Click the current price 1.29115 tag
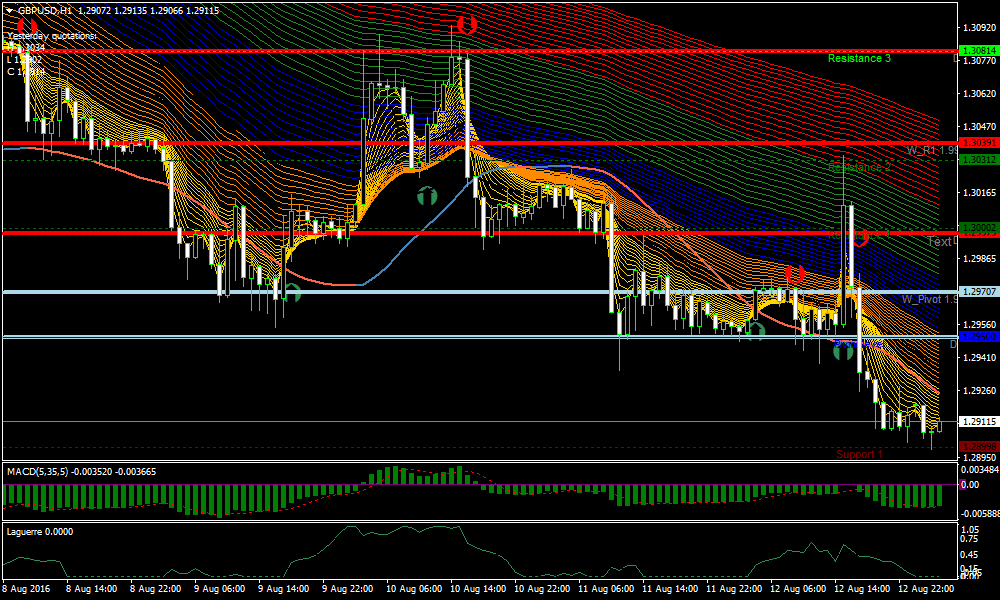Viewport: 1000px width, 600px height. pos(977,422)
